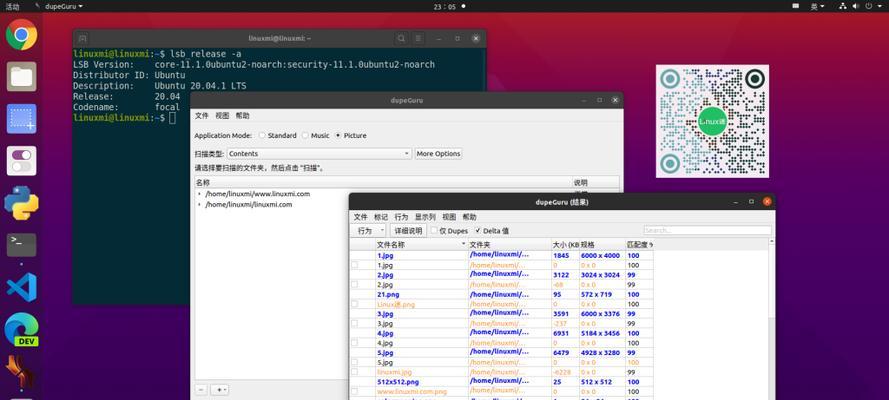The width and height of the screenshot is (889, 400).
Task: Expand the /home/linuxmi/linuxmi.com folder entry
Action: coord(200,205)
